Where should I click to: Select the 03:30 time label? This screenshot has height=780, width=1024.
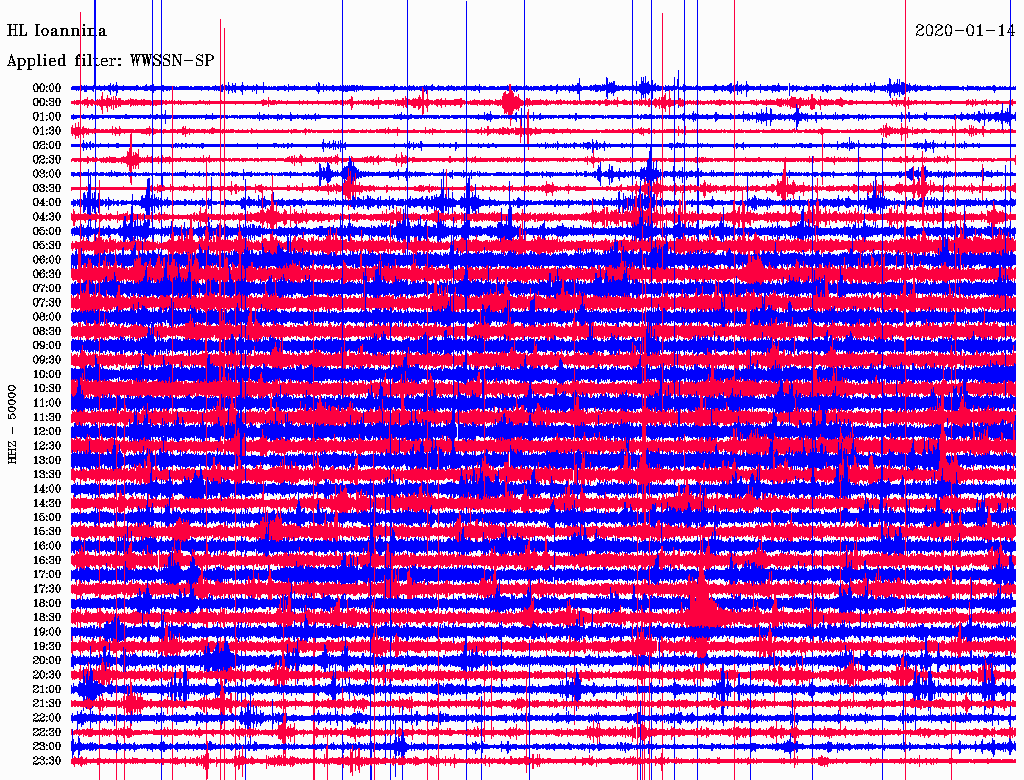coord(46,188)
